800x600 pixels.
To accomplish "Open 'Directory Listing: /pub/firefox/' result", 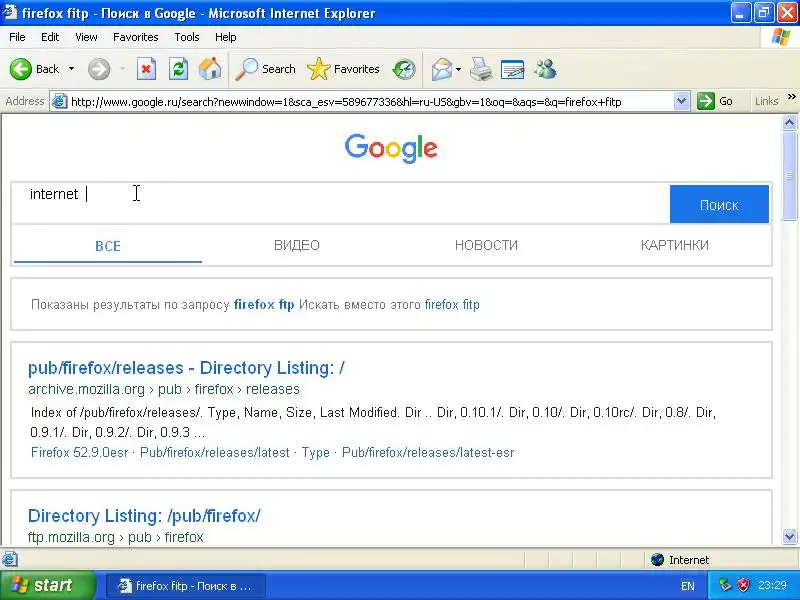I will 144,515.
